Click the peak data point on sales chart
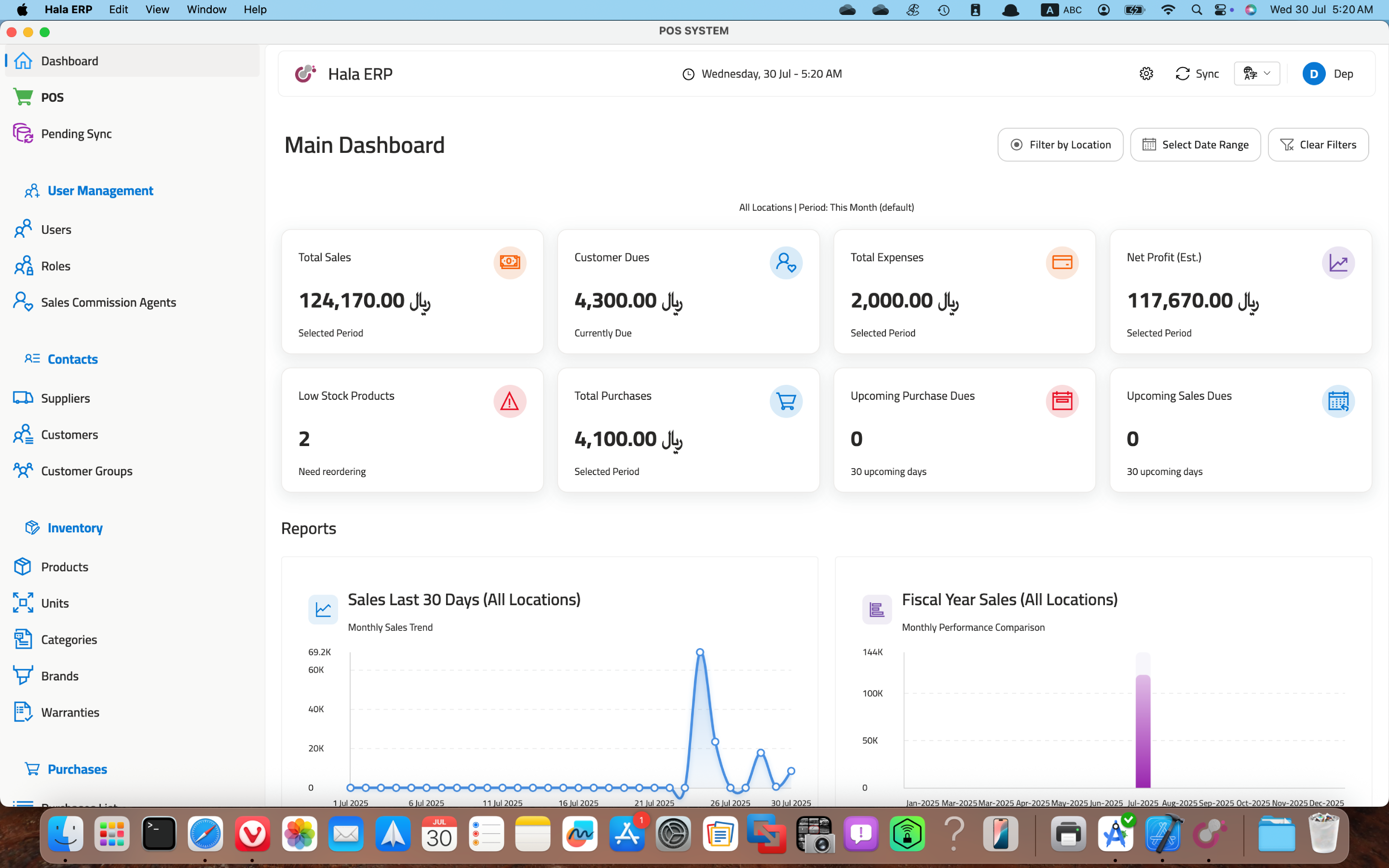The width and height of the screenshot is (1389, 868). pyautogui.click(x=700, y=652)
